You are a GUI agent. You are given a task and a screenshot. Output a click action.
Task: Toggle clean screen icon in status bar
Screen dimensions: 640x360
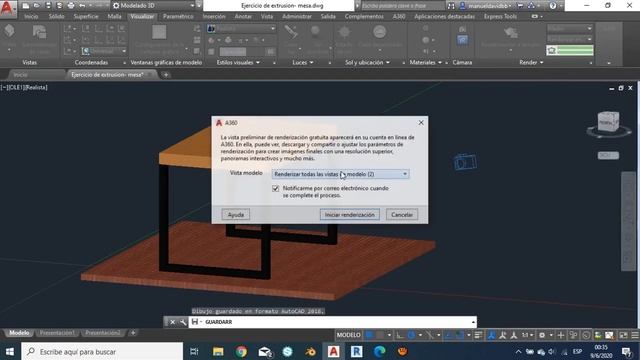click(x=623, y=335)
